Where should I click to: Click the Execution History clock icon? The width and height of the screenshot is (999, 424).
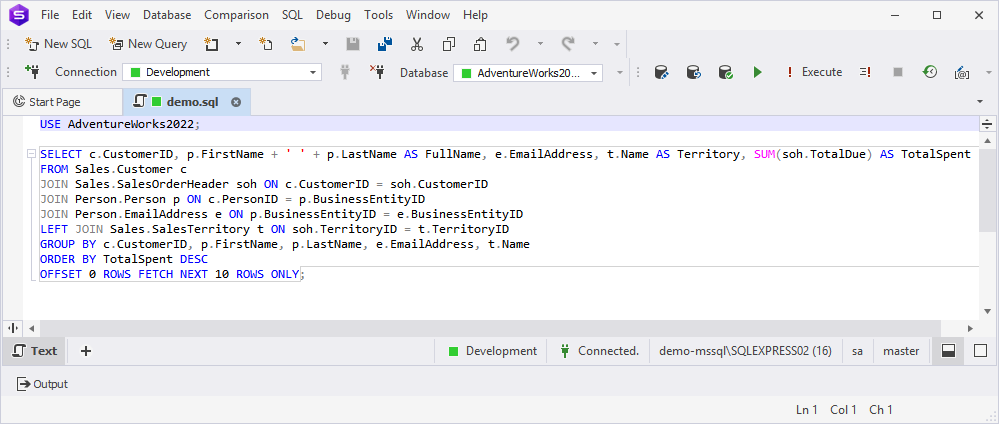[929, 72]
